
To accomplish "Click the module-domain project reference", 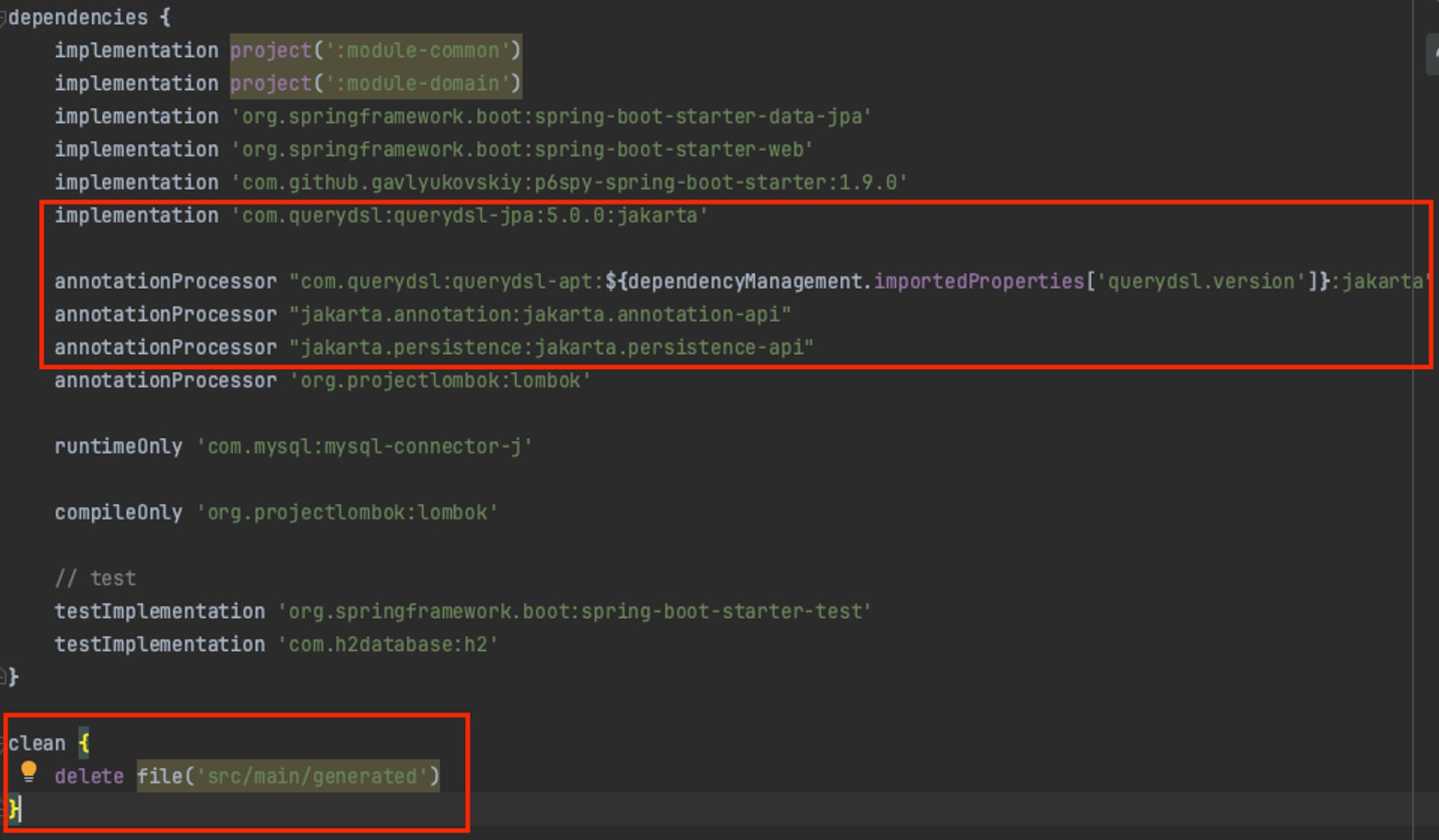I will pos(375,83).
